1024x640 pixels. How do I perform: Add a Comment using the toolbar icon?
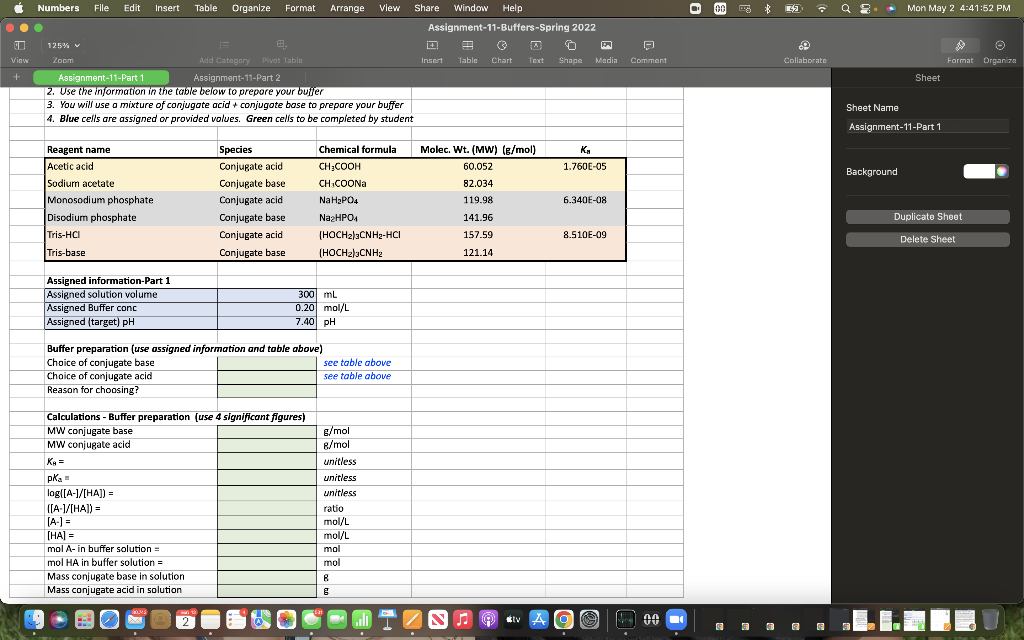648,47
